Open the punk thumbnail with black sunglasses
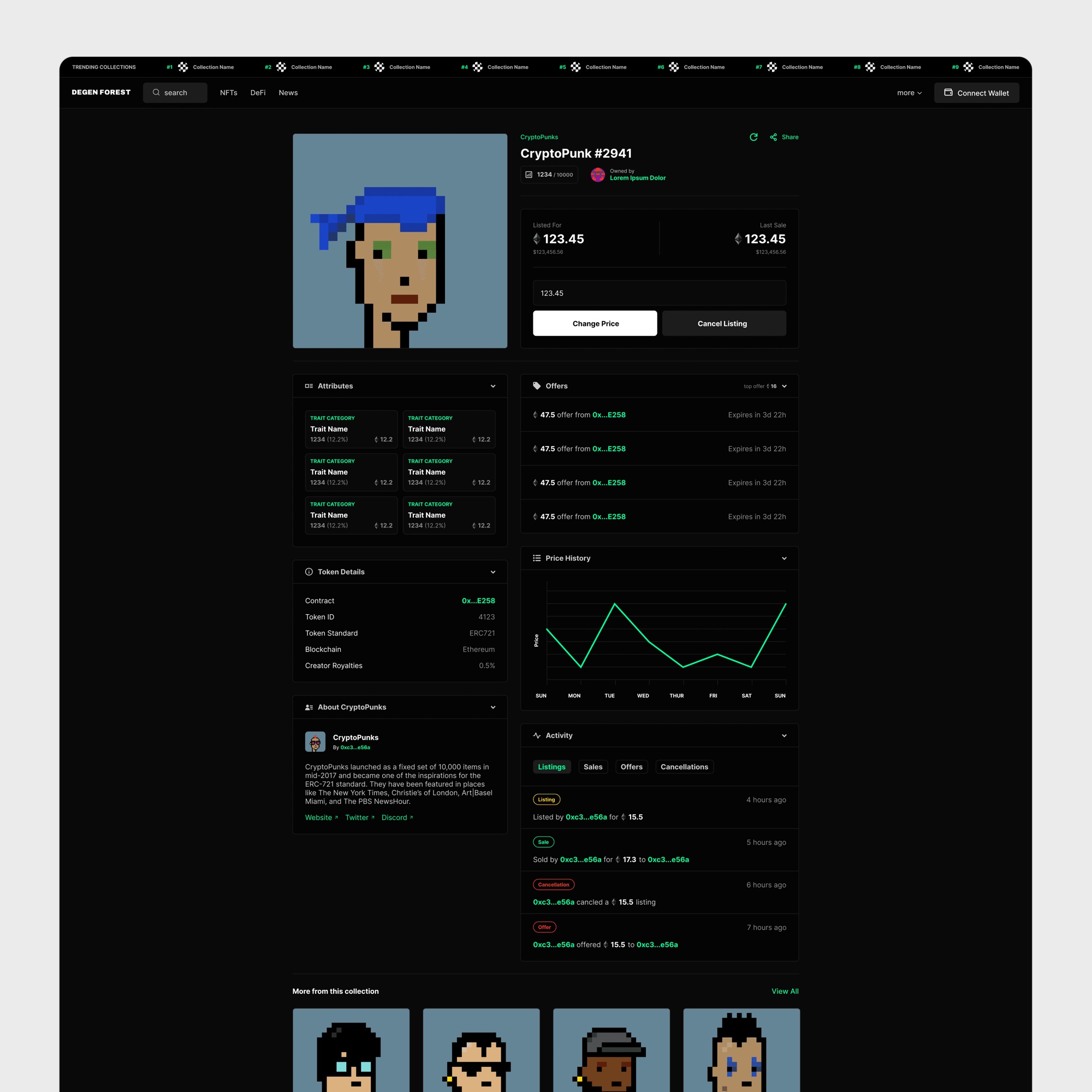This screenshot has height=1092, width=1092. pyautogui.click(x=482, y=1050)
